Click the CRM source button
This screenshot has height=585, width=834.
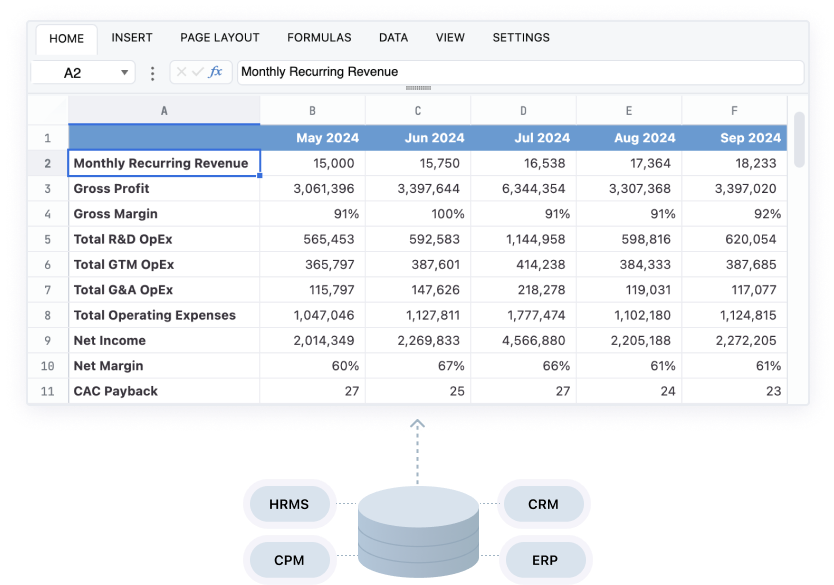pyautogui.click(x=543, y=504)
